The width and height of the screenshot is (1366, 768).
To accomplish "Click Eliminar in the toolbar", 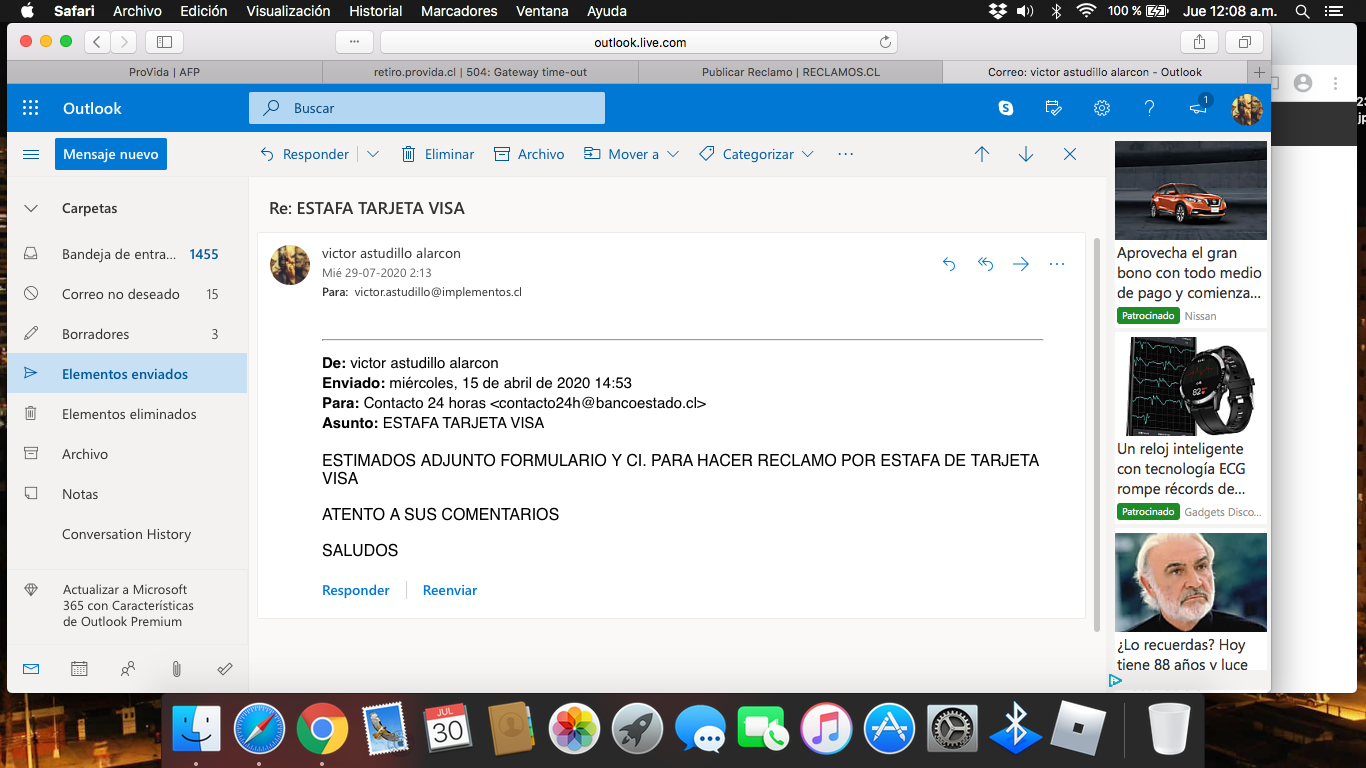I will click(x=437, y=154).
